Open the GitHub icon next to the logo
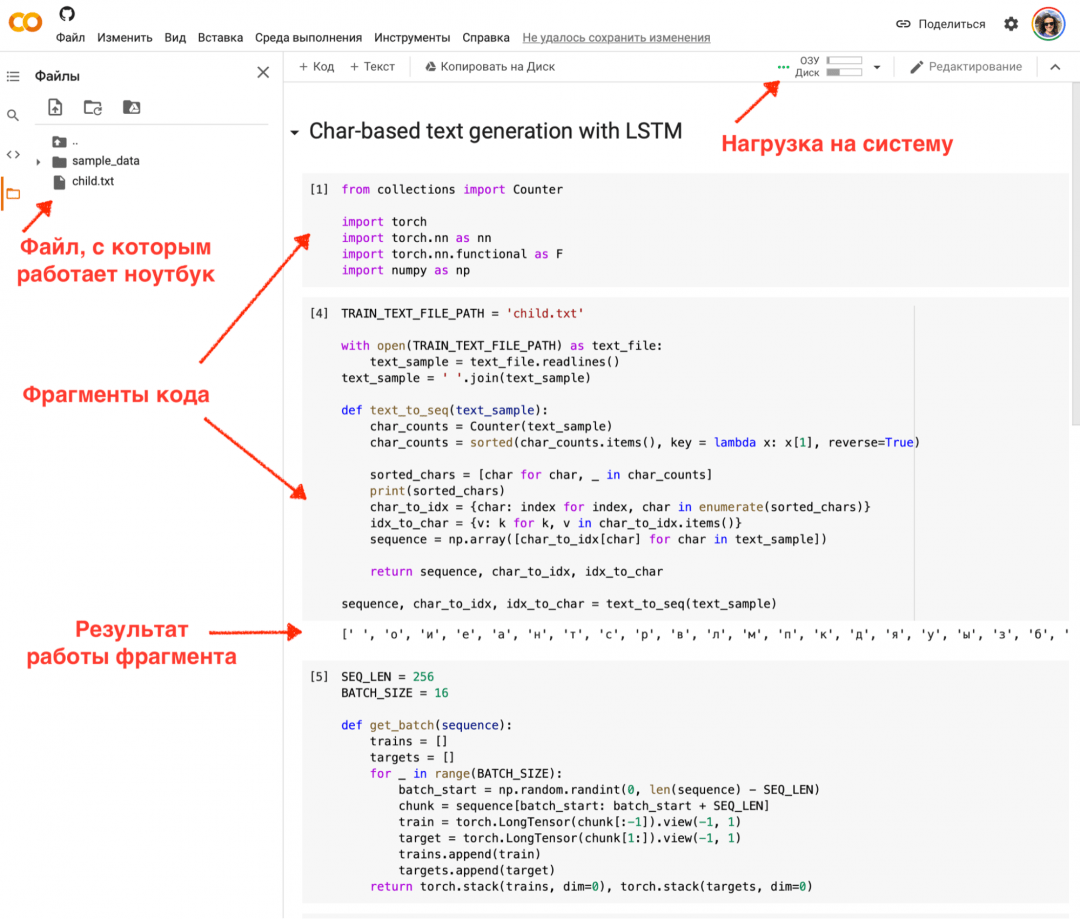 point(66,15)
